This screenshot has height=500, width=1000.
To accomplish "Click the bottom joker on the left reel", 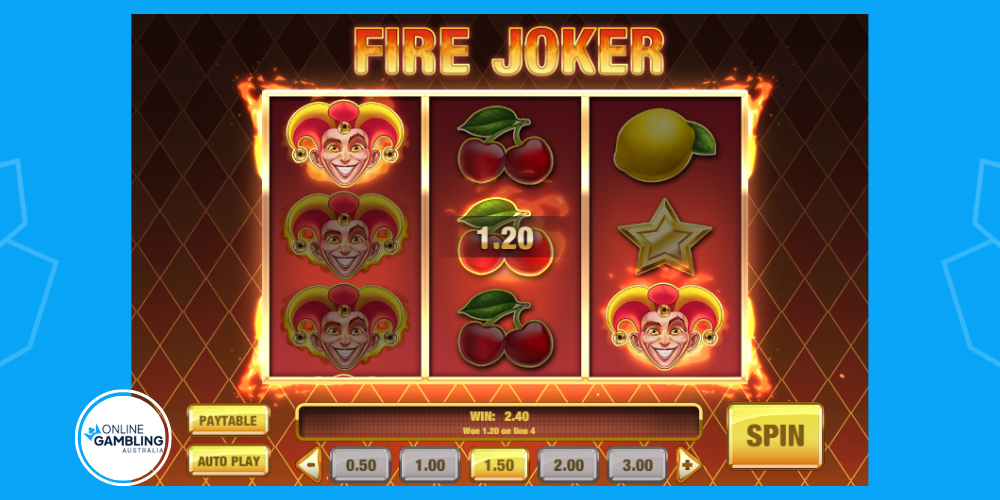I will pos(345,327).
